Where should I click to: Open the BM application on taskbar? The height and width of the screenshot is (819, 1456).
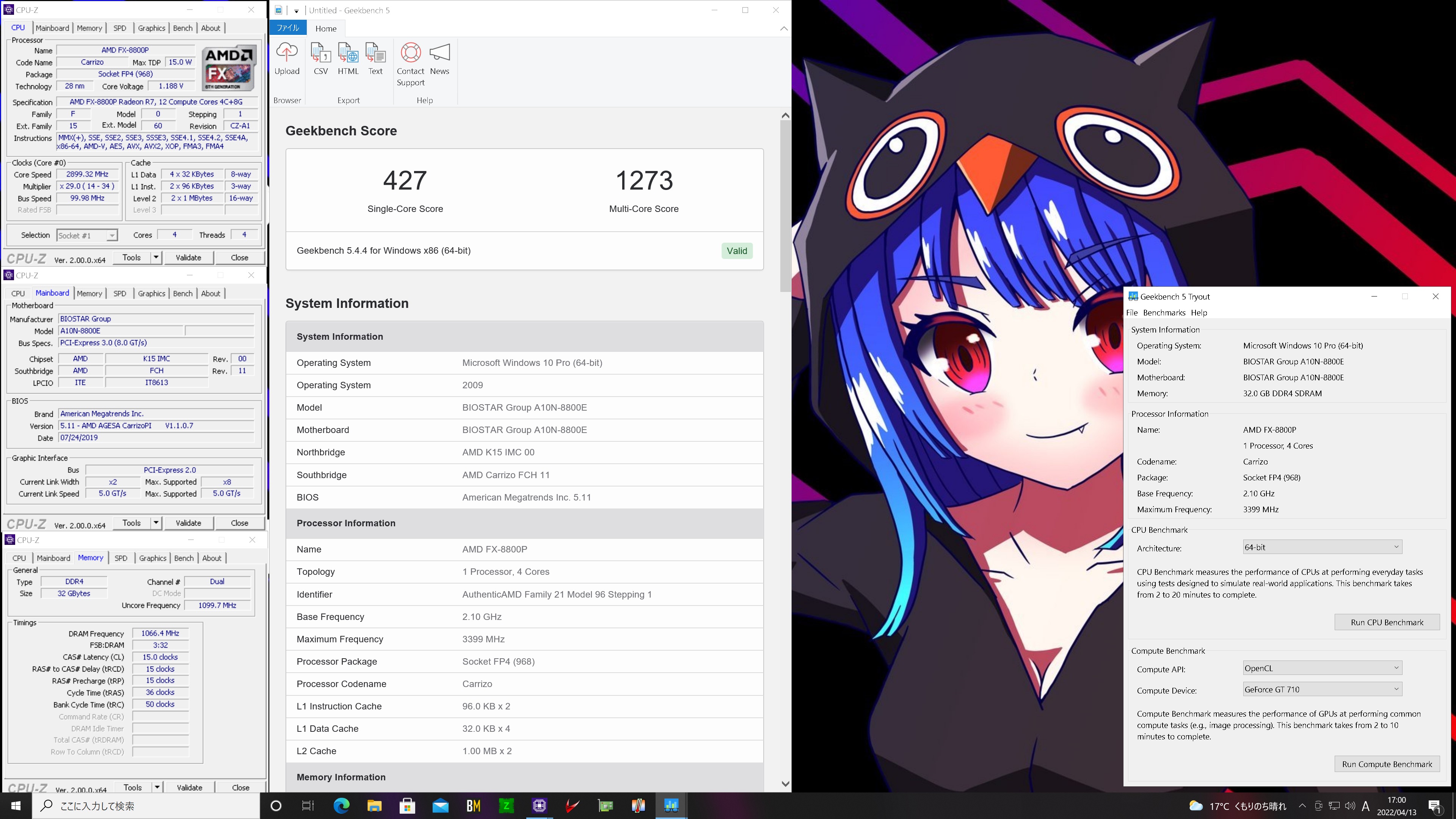(x=473, y=805)
